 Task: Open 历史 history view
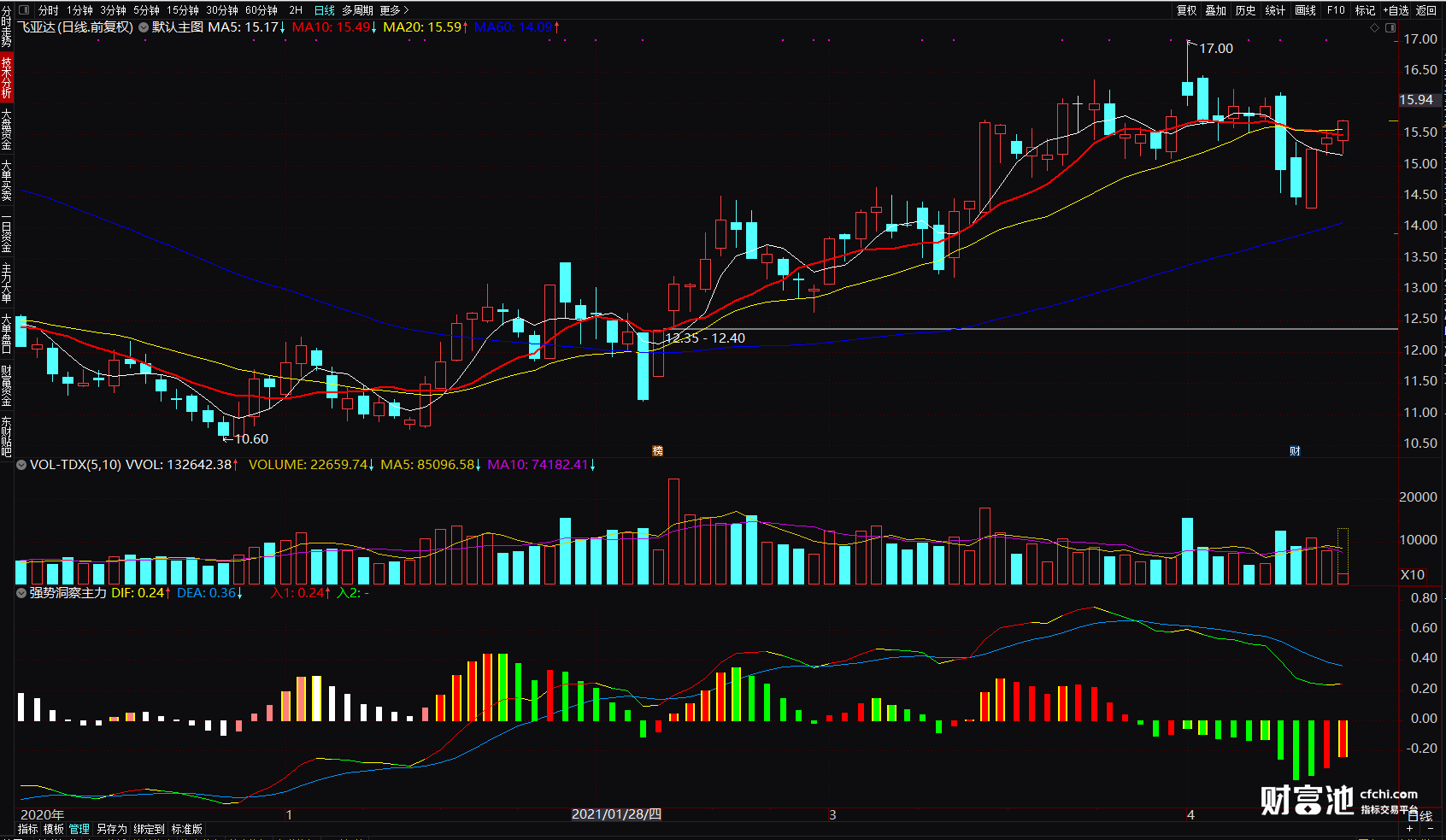pyautogui.click(x=1246, y=10)
